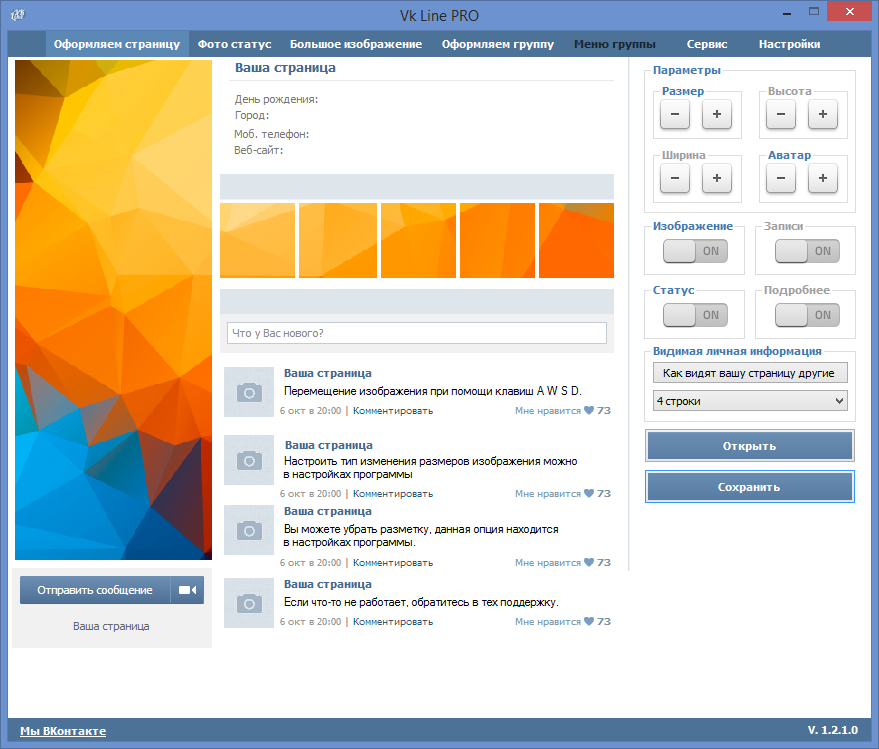This screenshot has height=749, width=879.
Task: Click like heart on tech support post
Action: click(589, 621)
